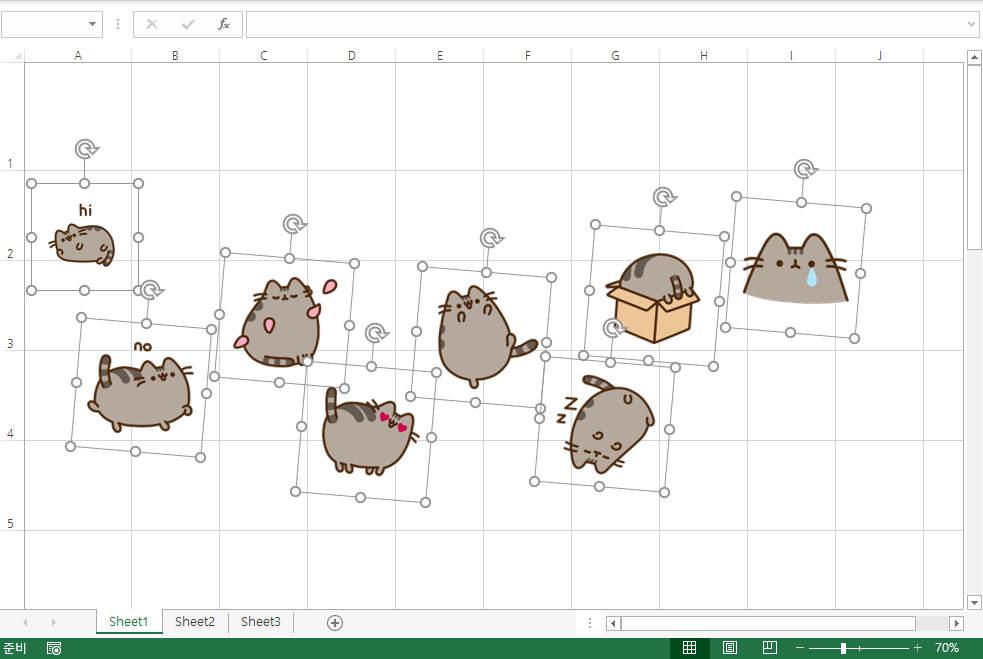The height and width of the screenshot is (659, 983).
Task: Expand the formula bar with chevron
Action: coord(971,24)
